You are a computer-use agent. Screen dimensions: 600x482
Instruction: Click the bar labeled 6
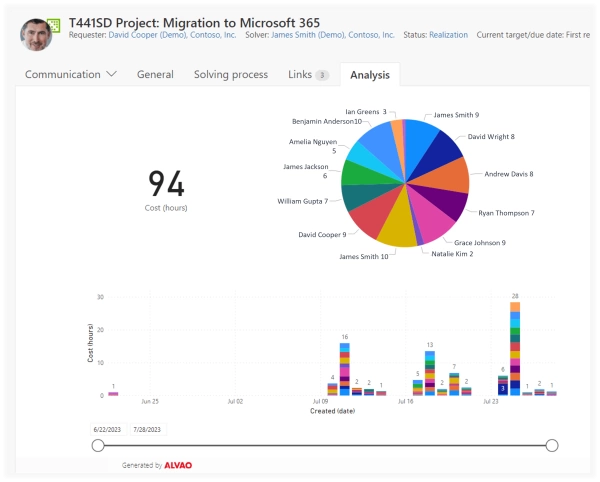(x=503, y=386)
